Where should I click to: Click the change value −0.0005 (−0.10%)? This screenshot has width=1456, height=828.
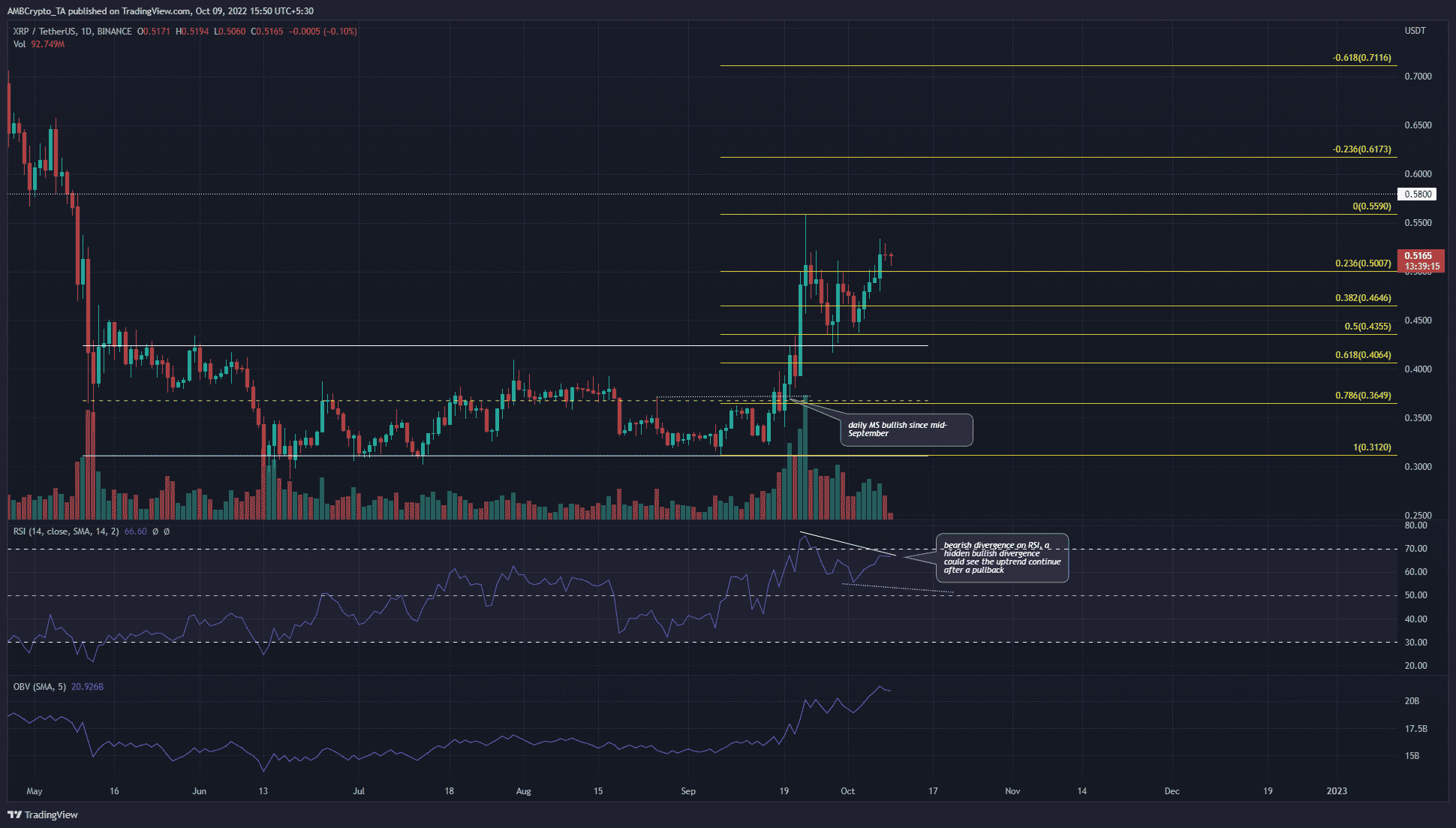(x=323, y=32)
